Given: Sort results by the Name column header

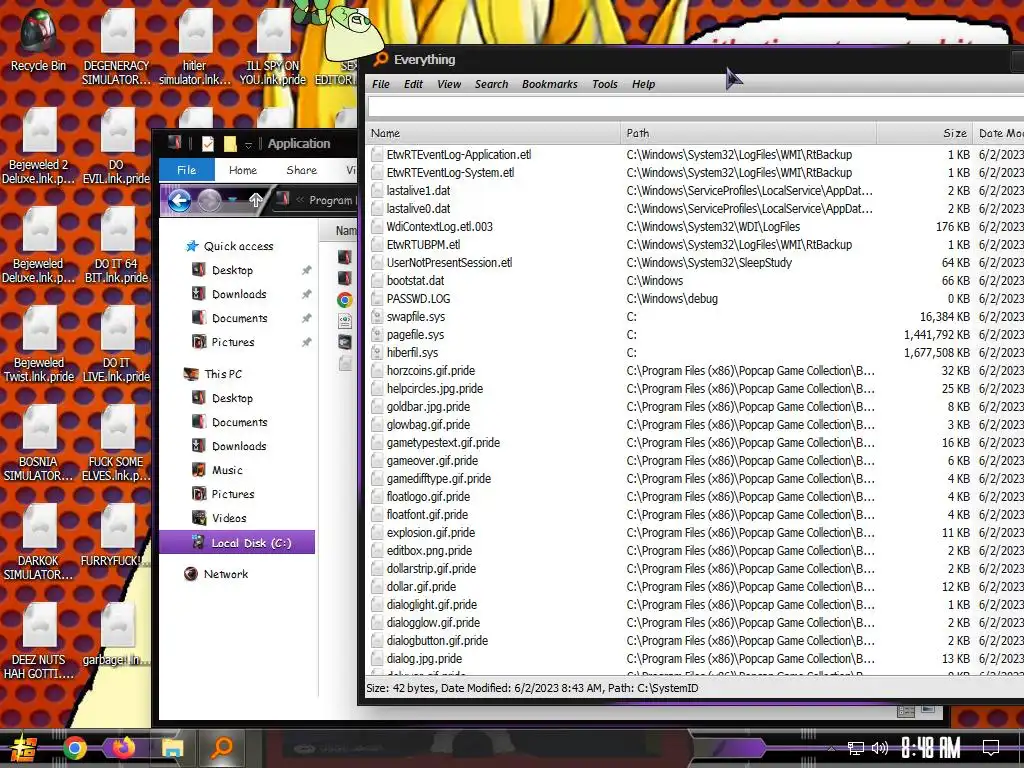Looking at the screenshot, I should [x=492, y=133].
